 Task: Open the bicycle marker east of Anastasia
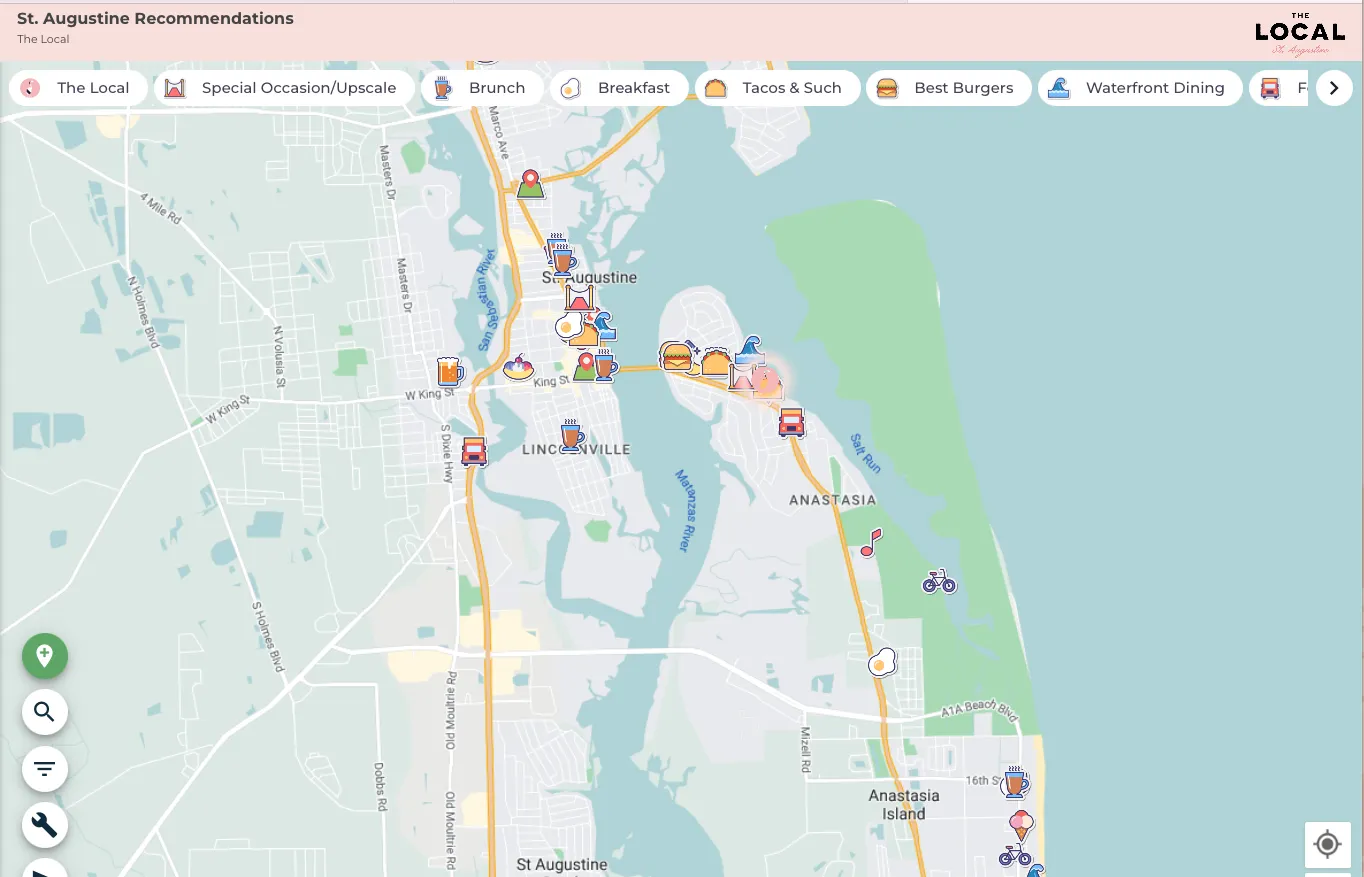[x=938, y=581]
